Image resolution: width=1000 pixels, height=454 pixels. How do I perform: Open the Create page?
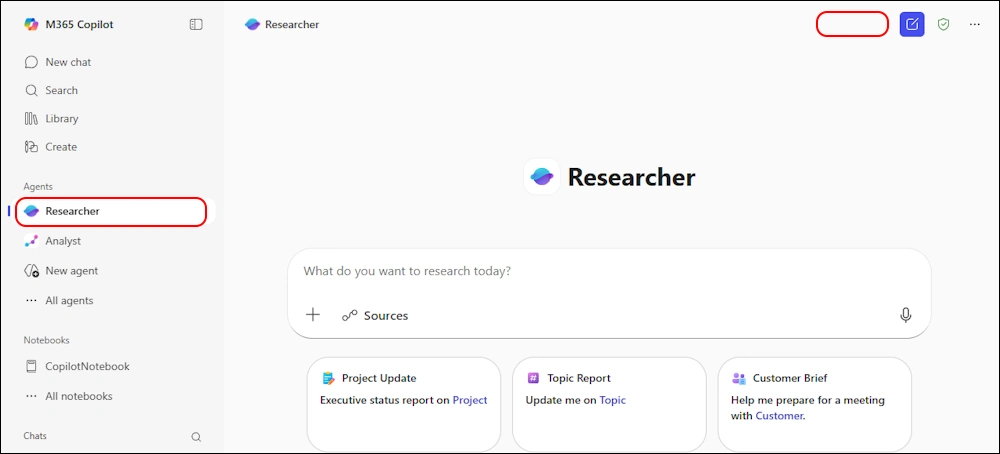[60, 146]
